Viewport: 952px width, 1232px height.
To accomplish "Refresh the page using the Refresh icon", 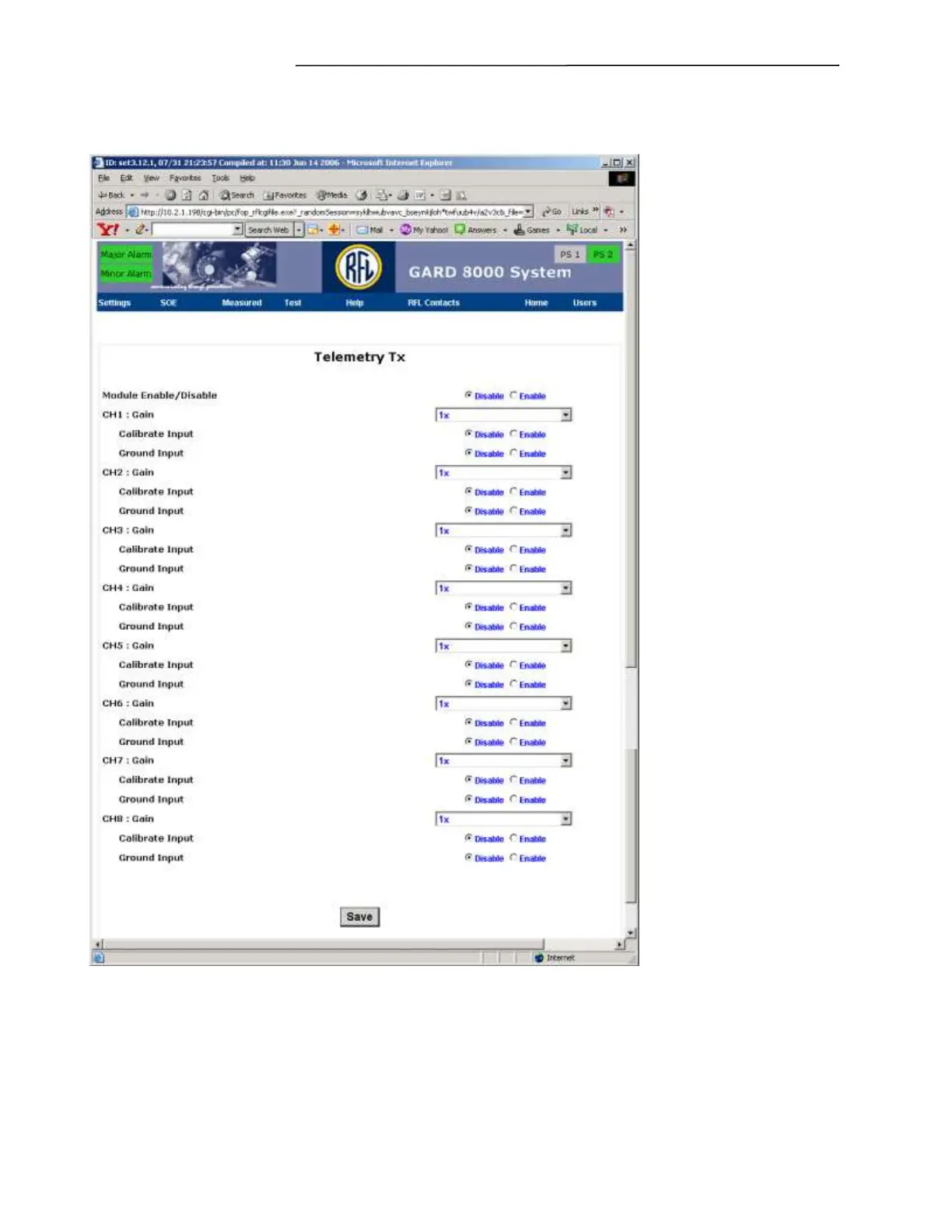I will pyautogui.click(x=187, y=195).
